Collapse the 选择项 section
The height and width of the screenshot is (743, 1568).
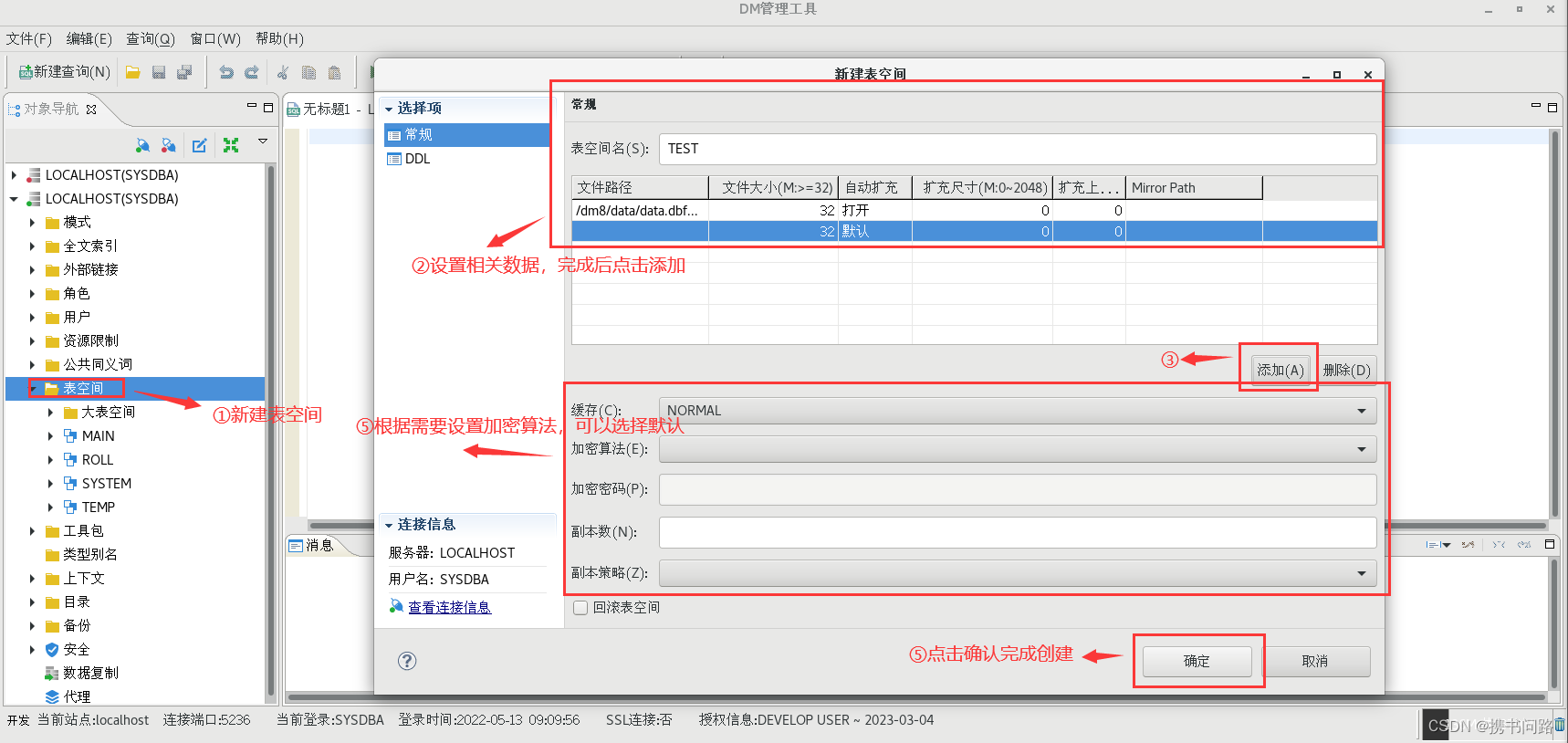(389, 110)
